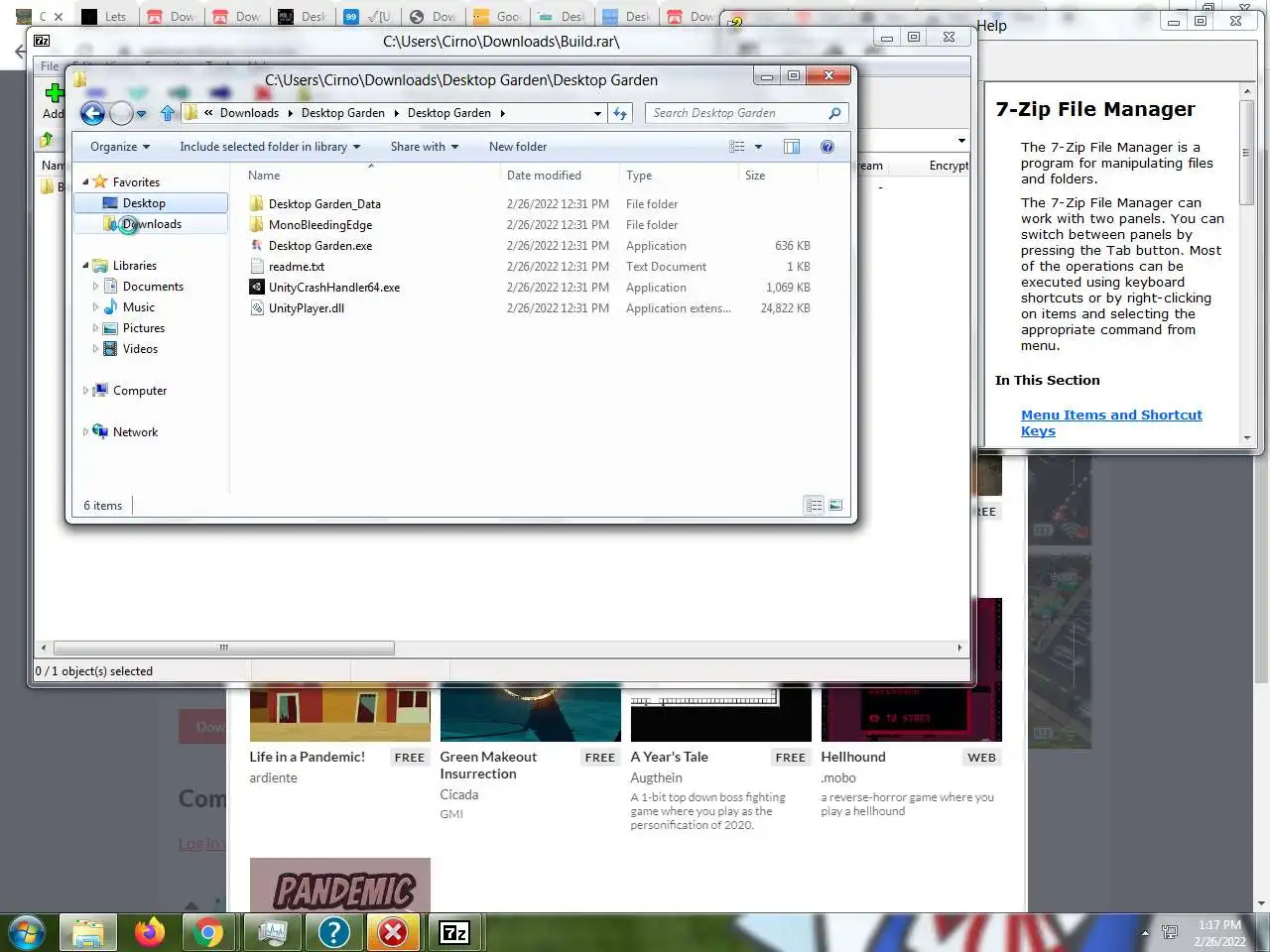The width and height of the screenshot is (1270, 952).
Task: Select the MonoBleedingEdge folder
Action: (320, 225)
